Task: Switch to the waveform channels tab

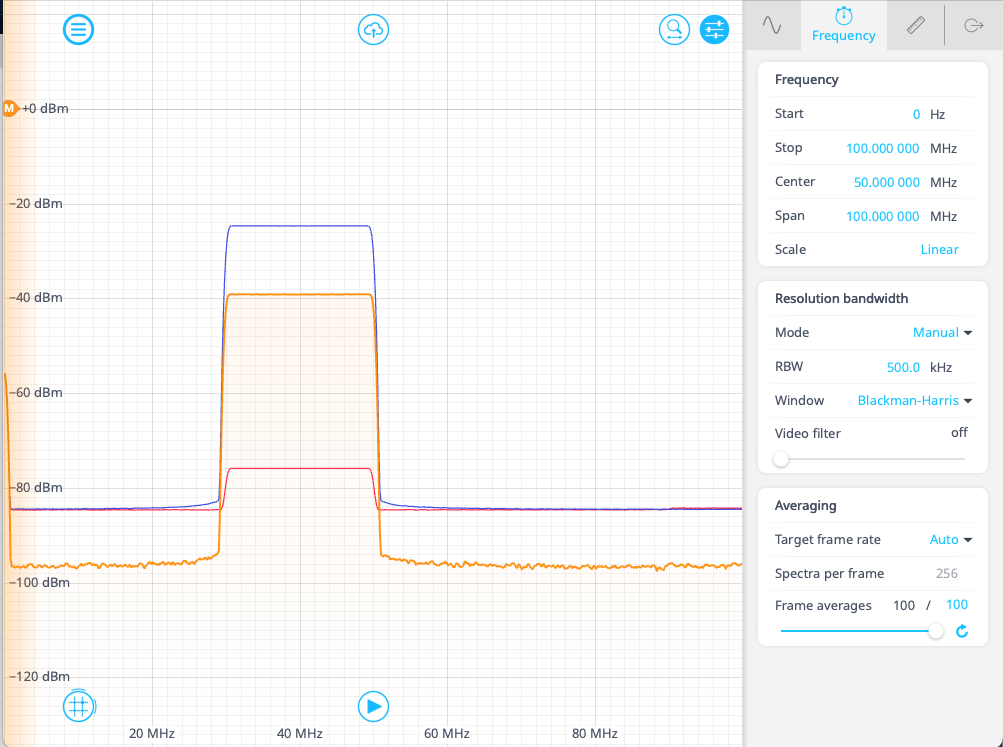Action: pyautogui.click(x=772, y=26)
